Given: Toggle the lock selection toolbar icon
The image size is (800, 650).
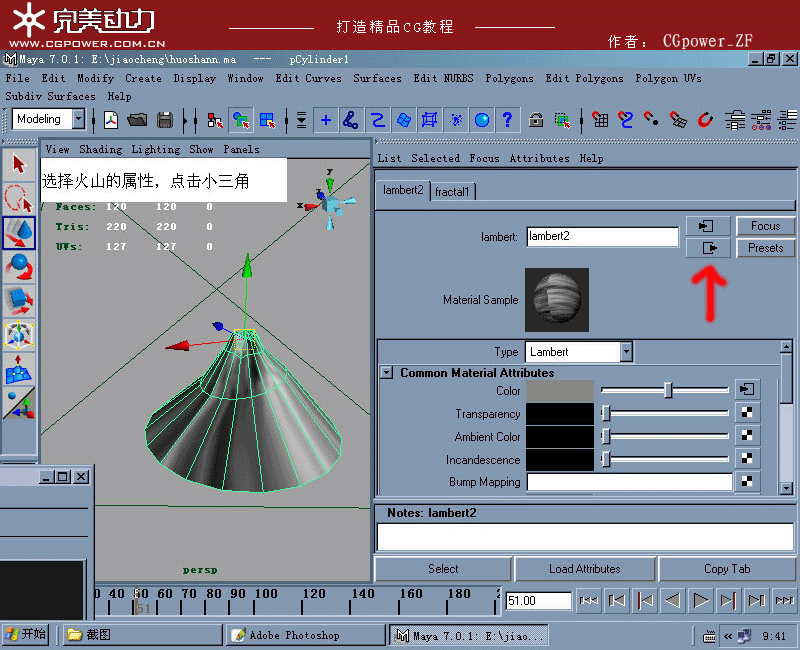Looking at the screenshot, I should tap(535, 120).
